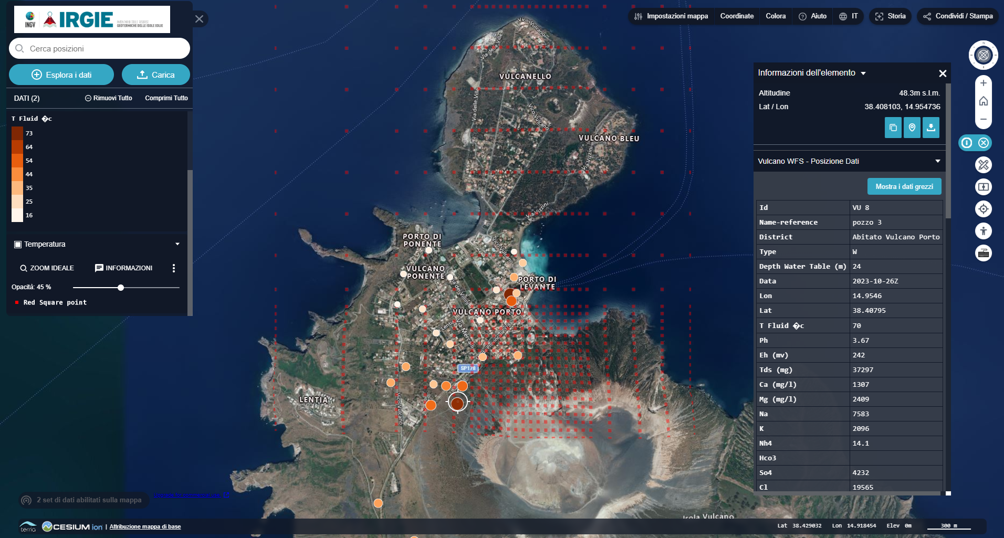1004x538 pixels.
Task: Toggle feature info picker mode button
Action: (967, 143)
